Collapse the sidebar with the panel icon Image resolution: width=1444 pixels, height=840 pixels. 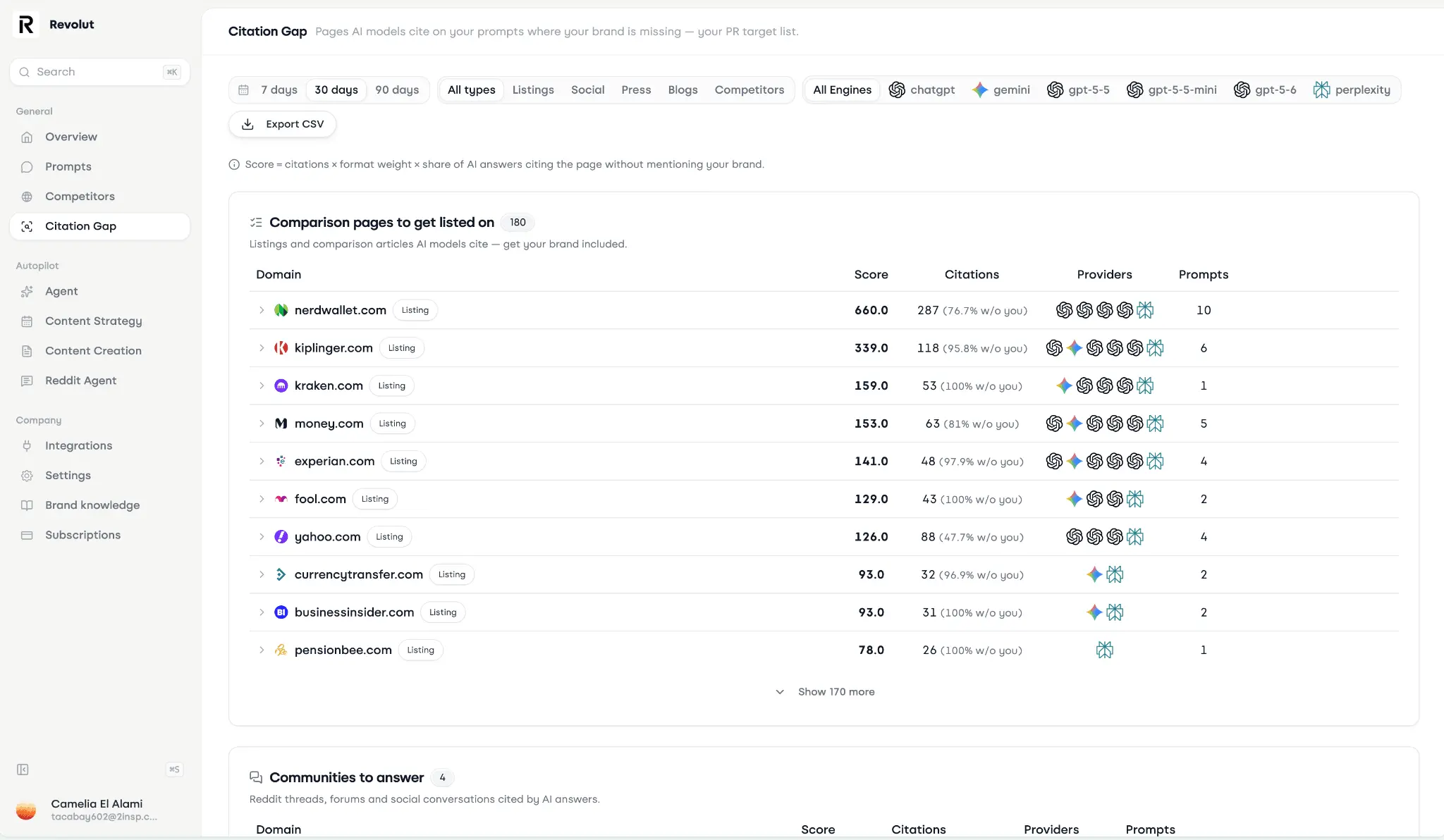click(23, 770)
